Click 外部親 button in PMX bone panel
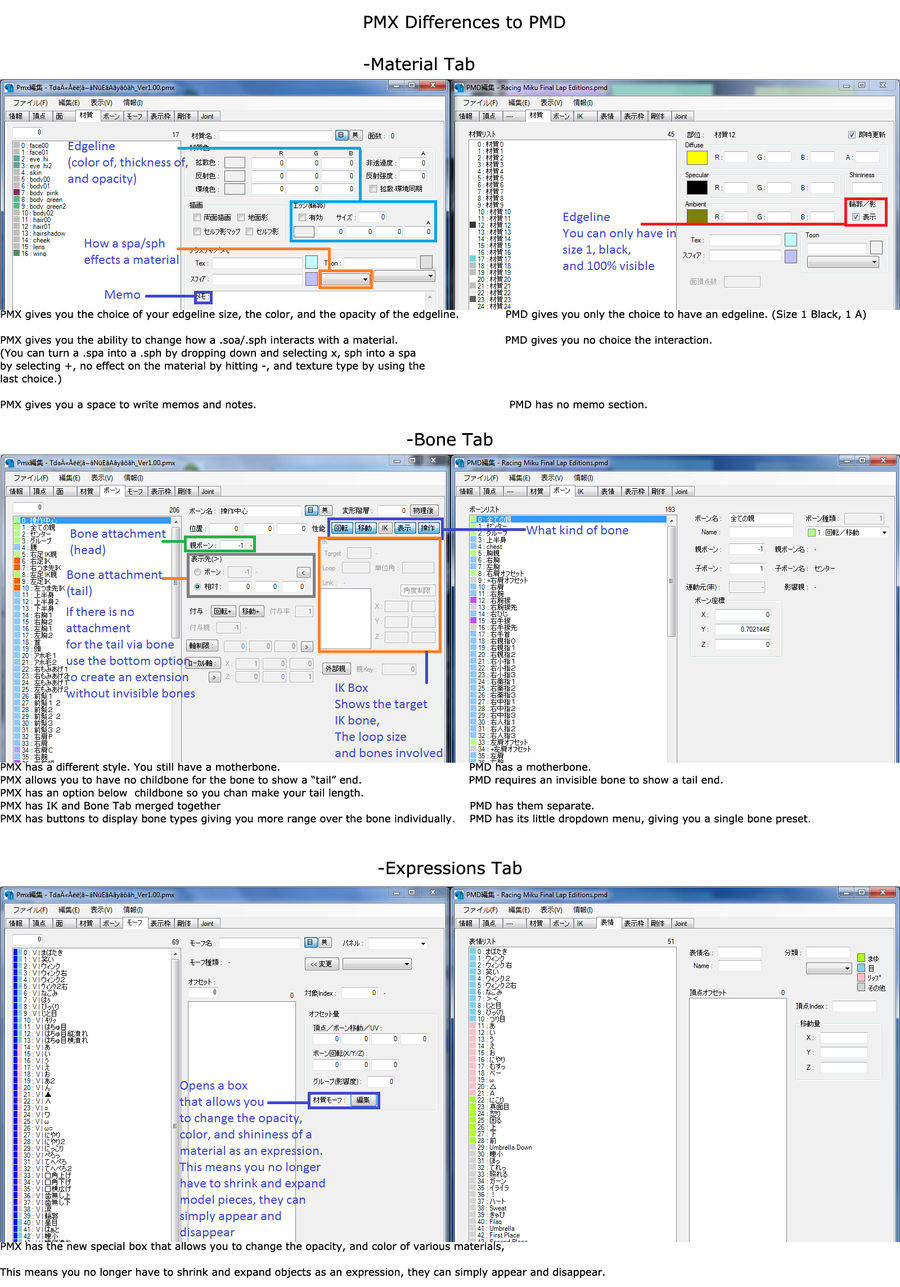This screenshot has width=900, height=1287. [336, 668]
